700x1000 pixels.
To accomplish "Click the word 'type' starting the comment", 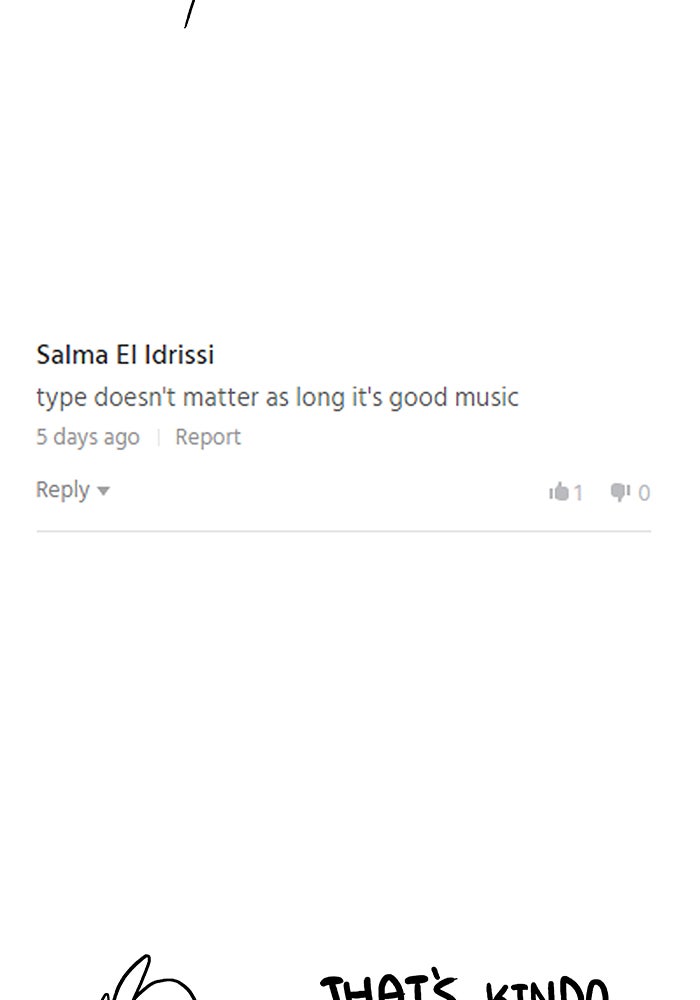I will pyautogui.click(x=61, y=398).
